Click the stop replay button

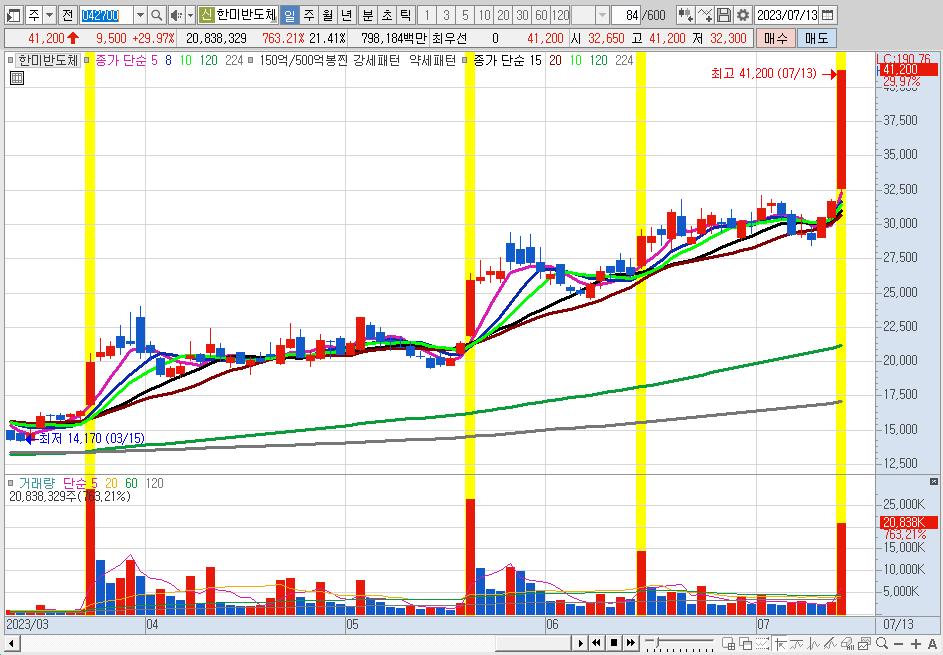coord(613,643)
